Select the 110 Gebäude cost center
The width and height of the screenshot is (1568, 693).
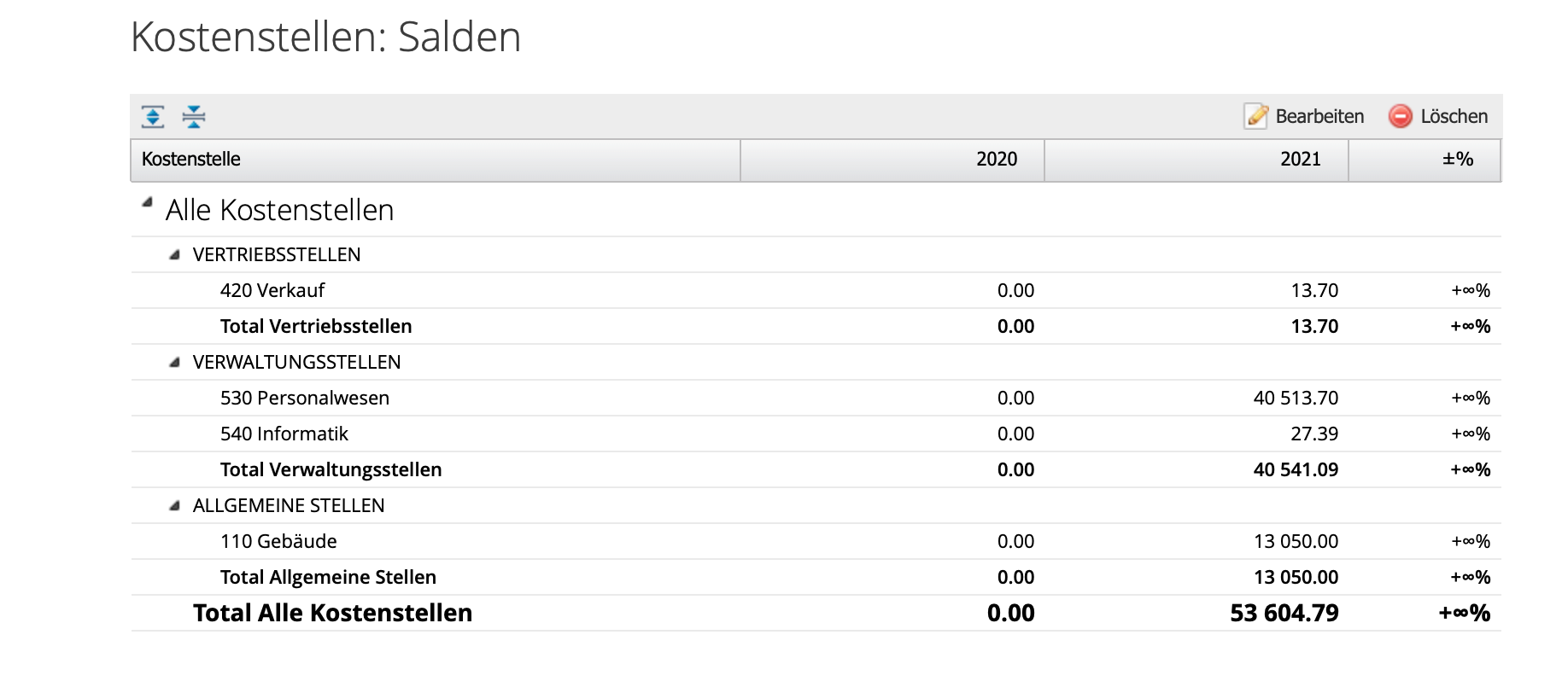tap(278, 541)
